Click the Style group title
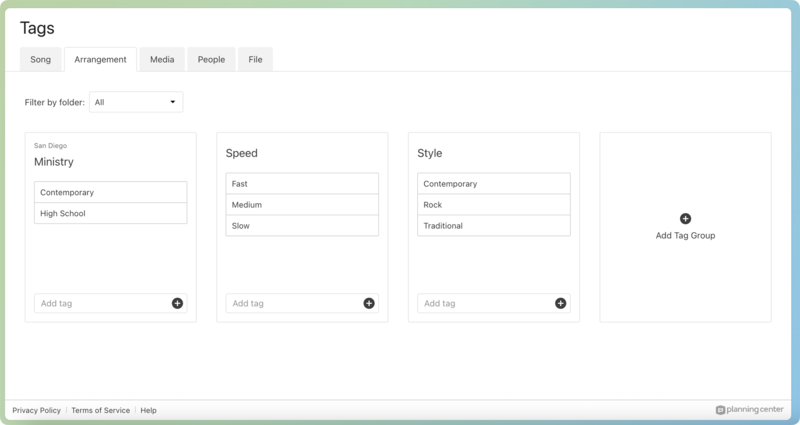This screenshot has height=425, width=800. (430, 153)
